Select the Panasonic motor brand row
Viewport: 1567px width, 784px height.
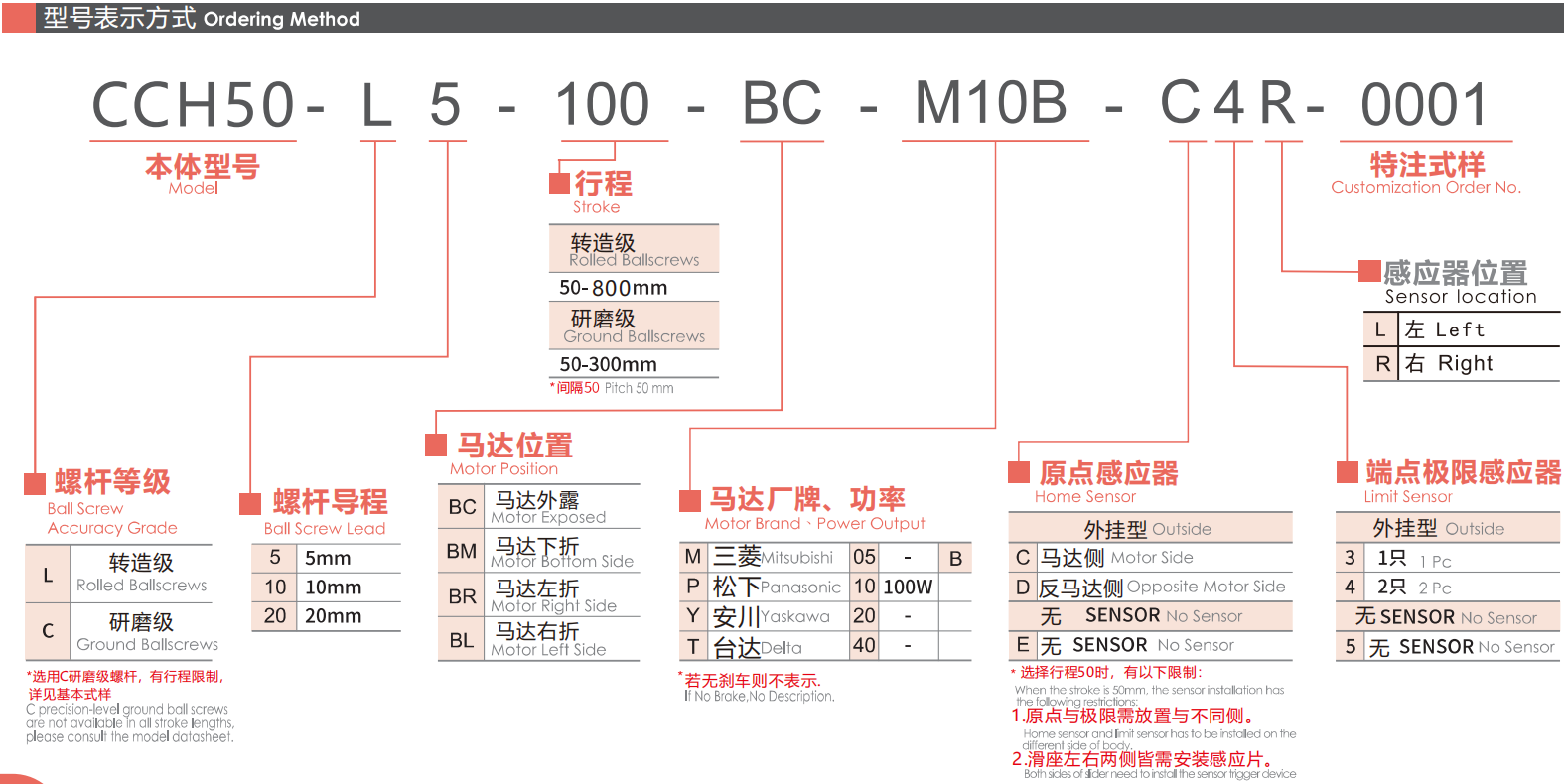click(765, 587)
